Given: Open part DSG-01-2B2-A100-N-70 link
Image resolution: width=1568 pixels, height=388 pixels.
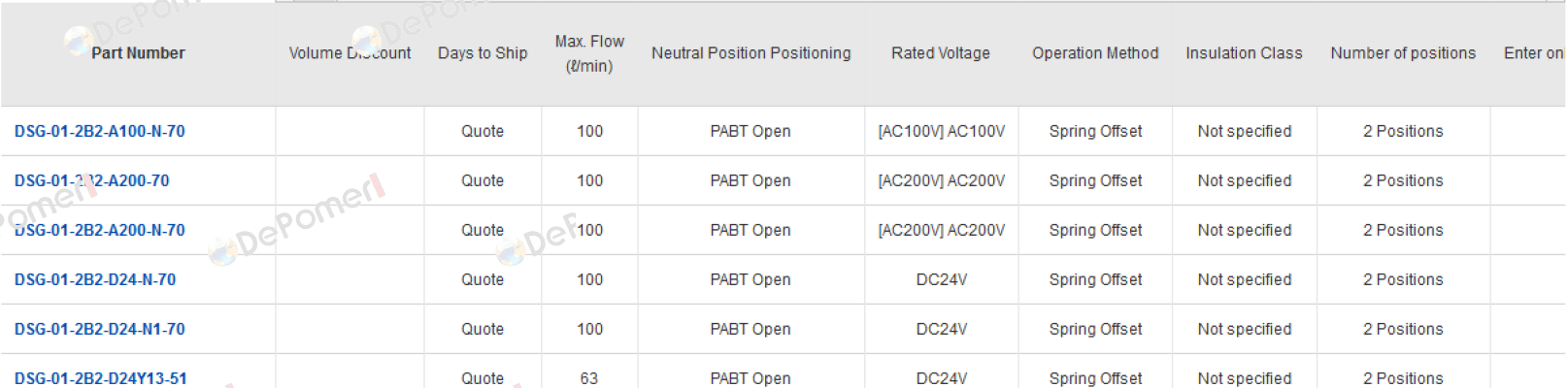Looking at the screenshot, I should point(99,131).
